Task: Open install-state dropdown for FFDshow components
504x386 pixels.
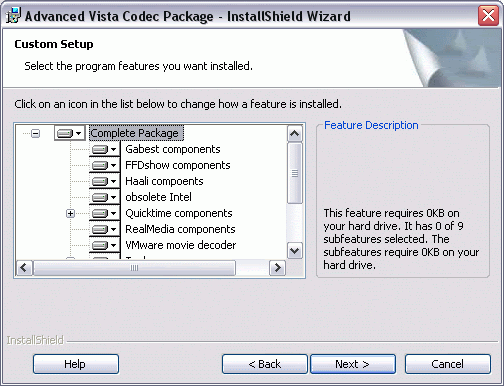Action: pyautogui.click(x=105, y=165)
